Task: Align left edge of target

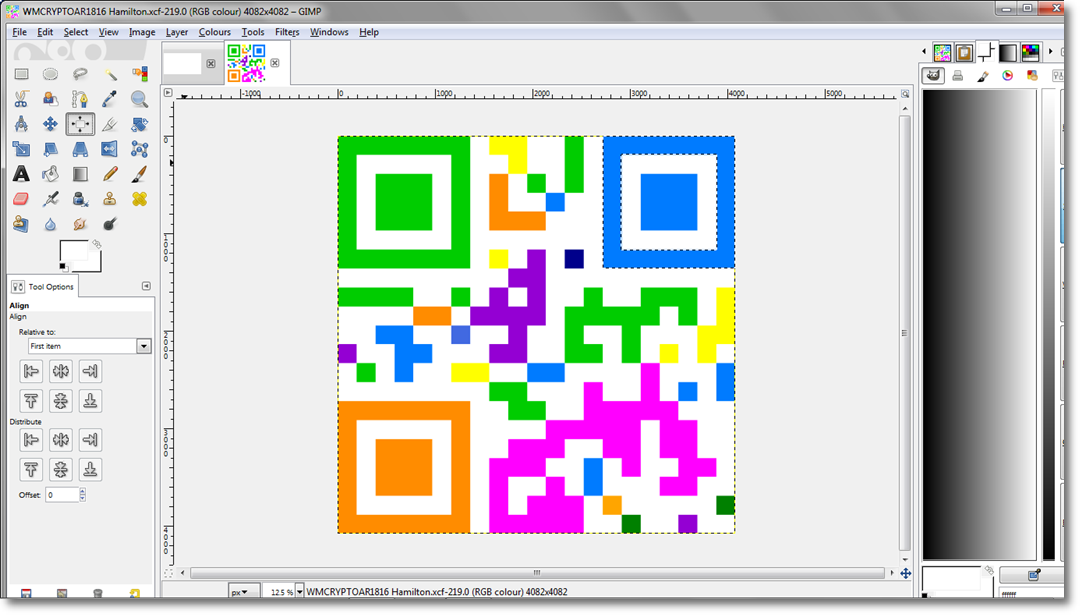Action: 31,371
